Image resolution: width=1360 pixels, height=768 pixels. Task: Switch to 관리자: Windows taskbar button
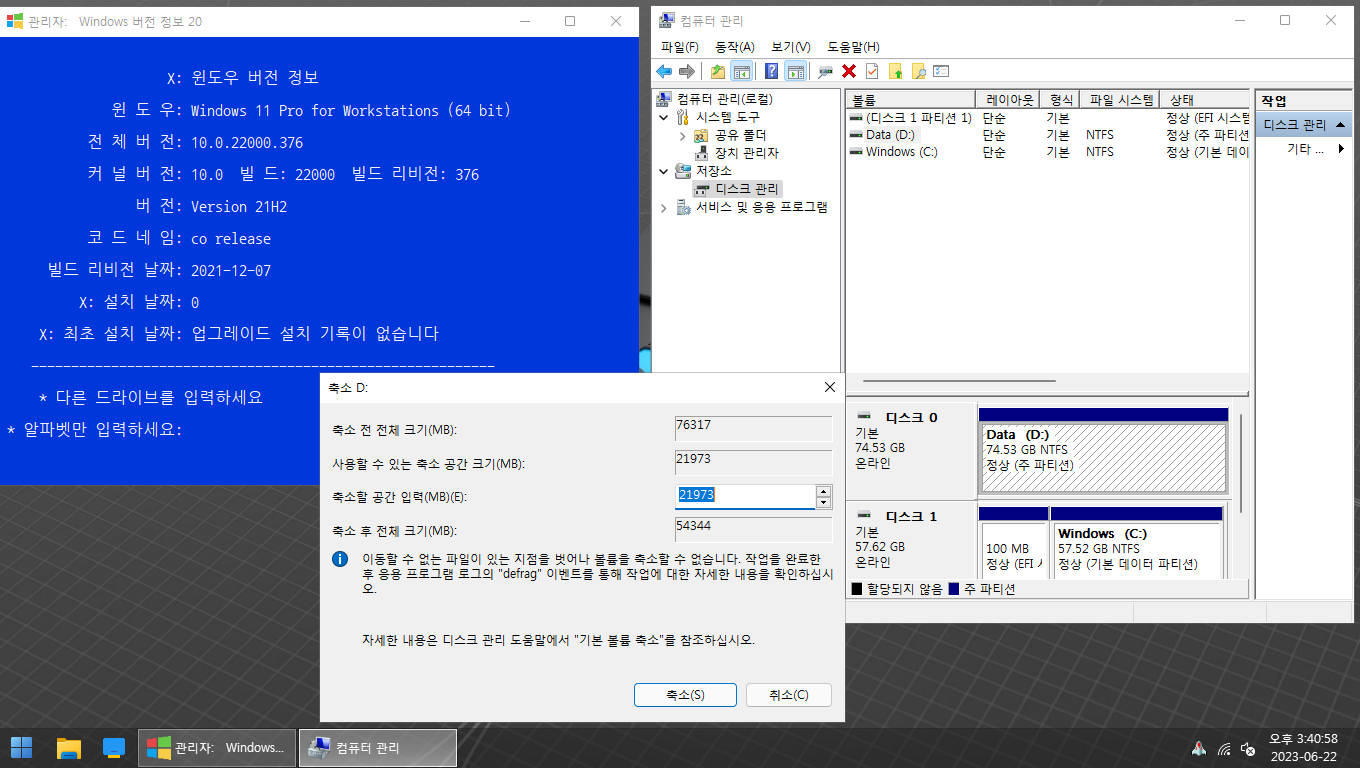[x=217, y=747]
